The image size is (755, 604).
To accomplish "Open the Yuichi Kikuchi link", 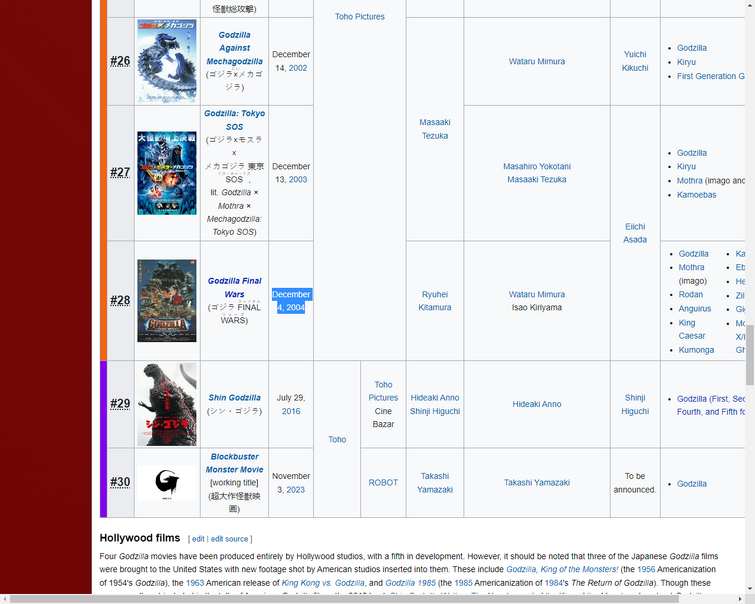I will [635, 61].
